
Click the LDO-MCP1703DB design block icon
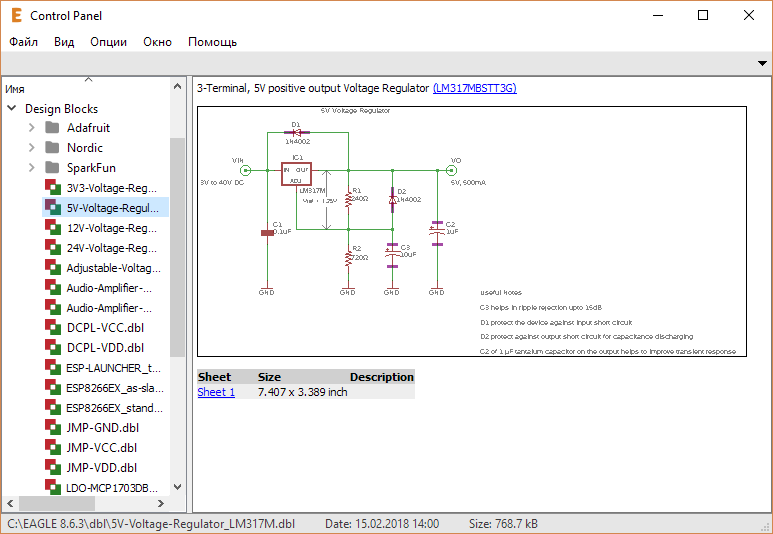tap(53, 487)
